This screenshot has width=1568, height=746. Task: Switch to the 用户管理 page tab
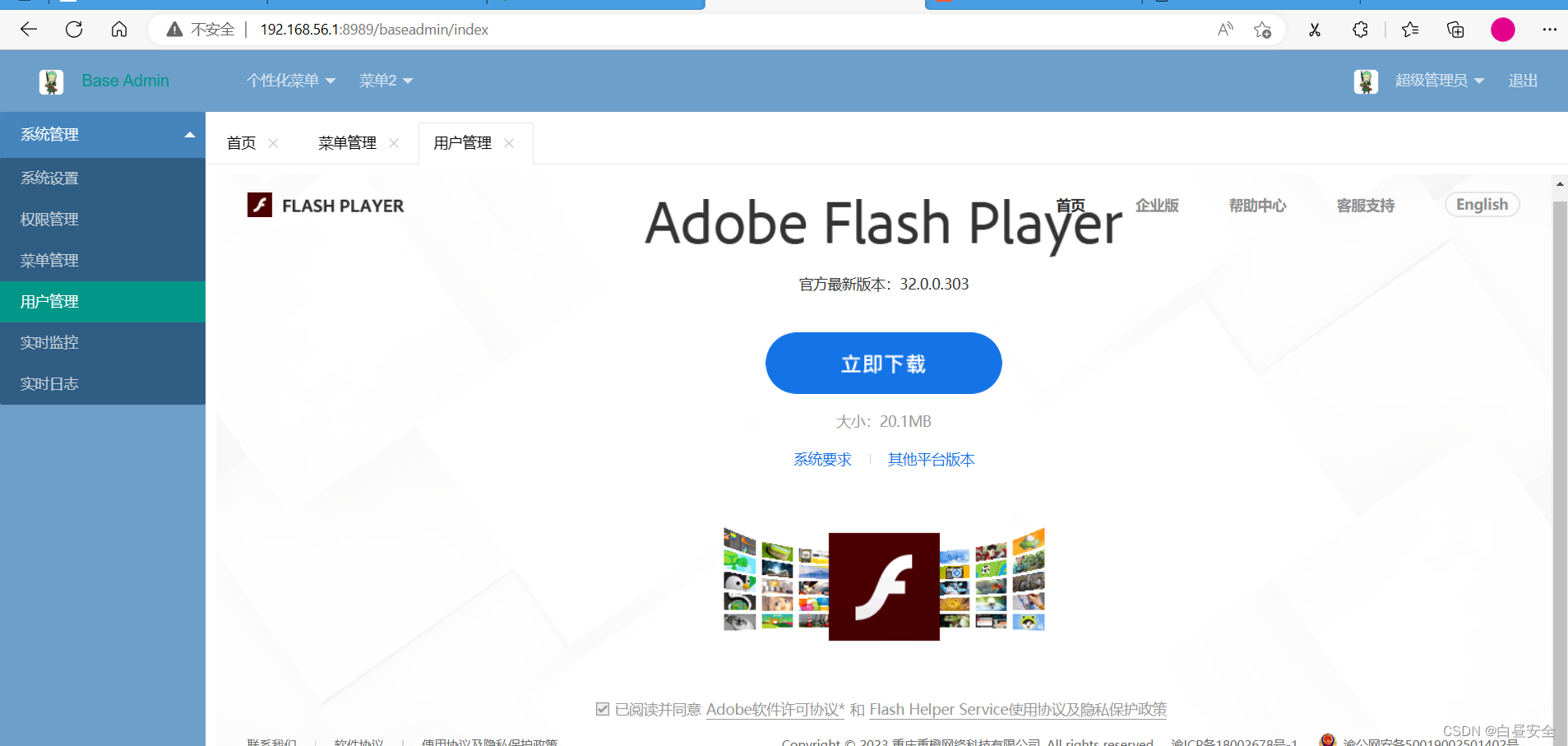(x=462, y=143)
